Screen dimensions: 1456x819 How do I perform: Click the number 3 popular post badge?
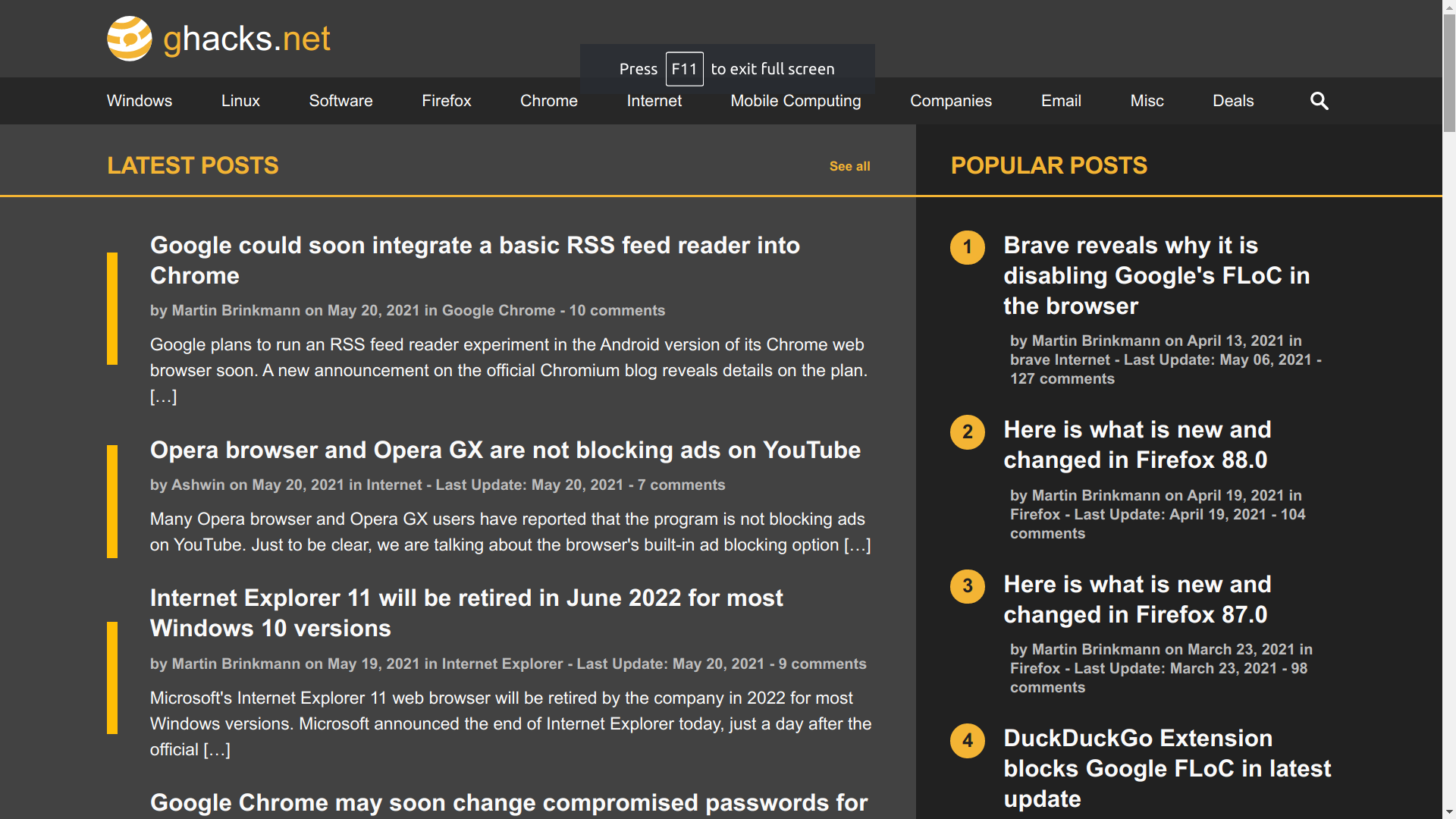tap(967, 586)
